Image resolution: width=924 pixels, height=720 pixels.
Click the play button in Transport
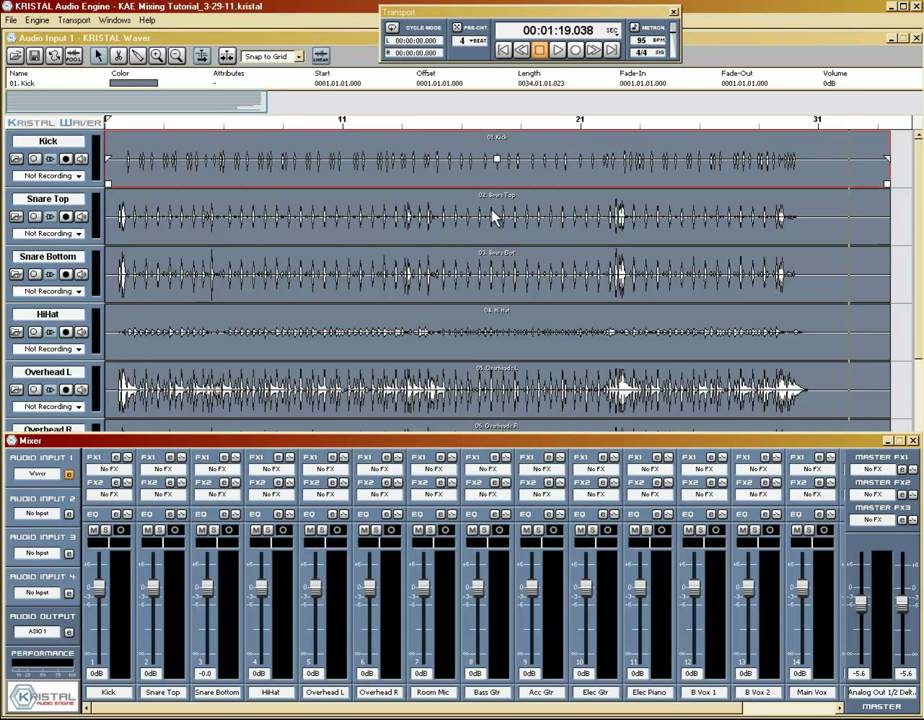[x=557, y=50]
